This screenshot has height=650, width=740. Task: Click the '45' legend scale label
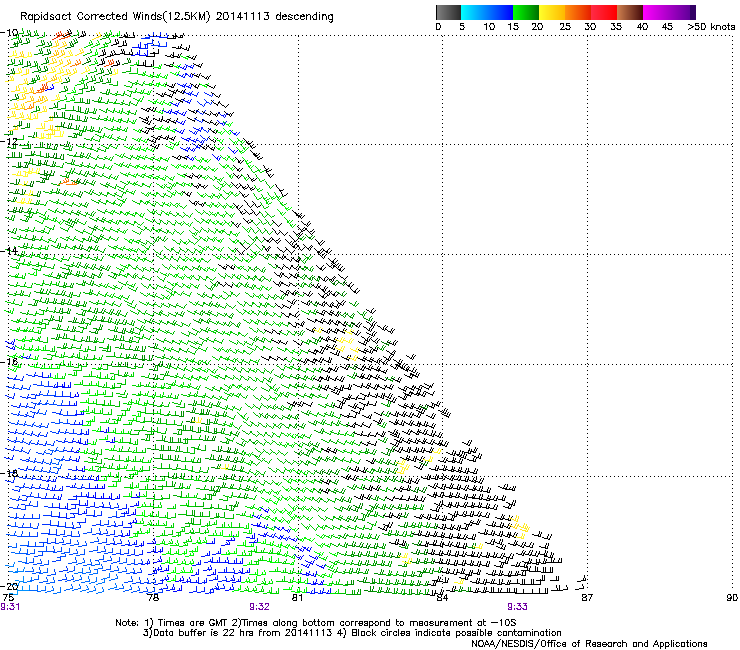pyautogui.click(x=667, y=27)
